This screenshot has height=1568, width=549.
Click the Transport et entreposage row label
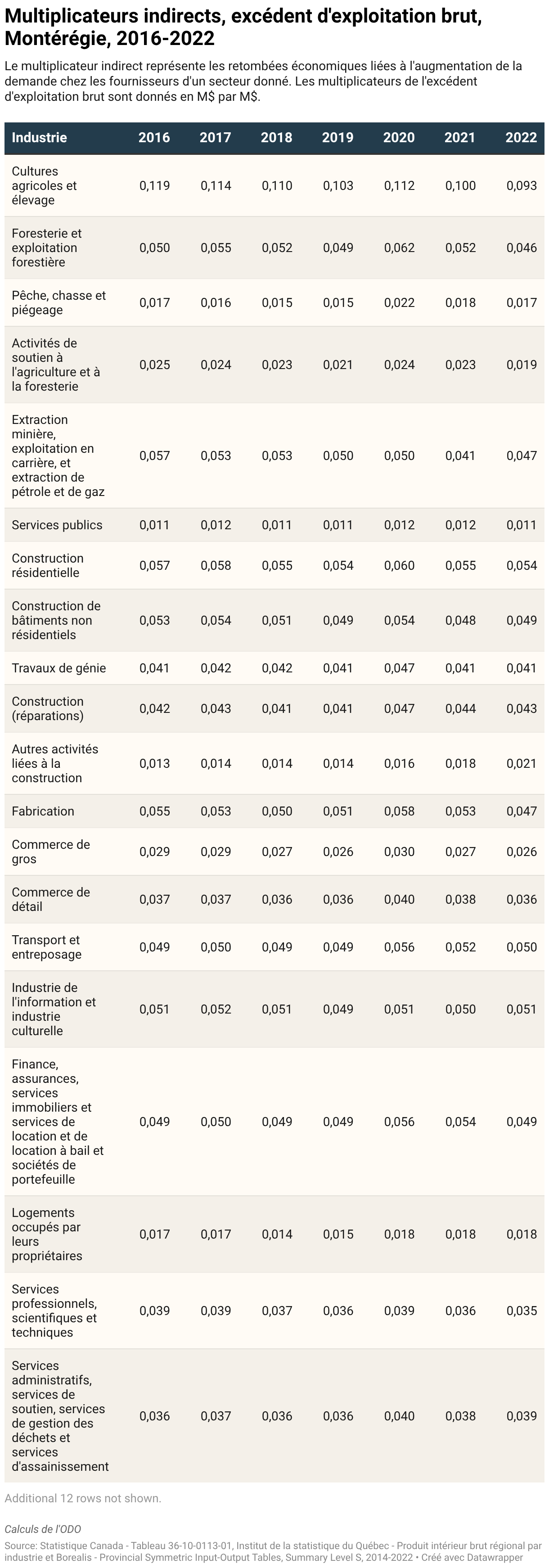[x=47, y=946]
